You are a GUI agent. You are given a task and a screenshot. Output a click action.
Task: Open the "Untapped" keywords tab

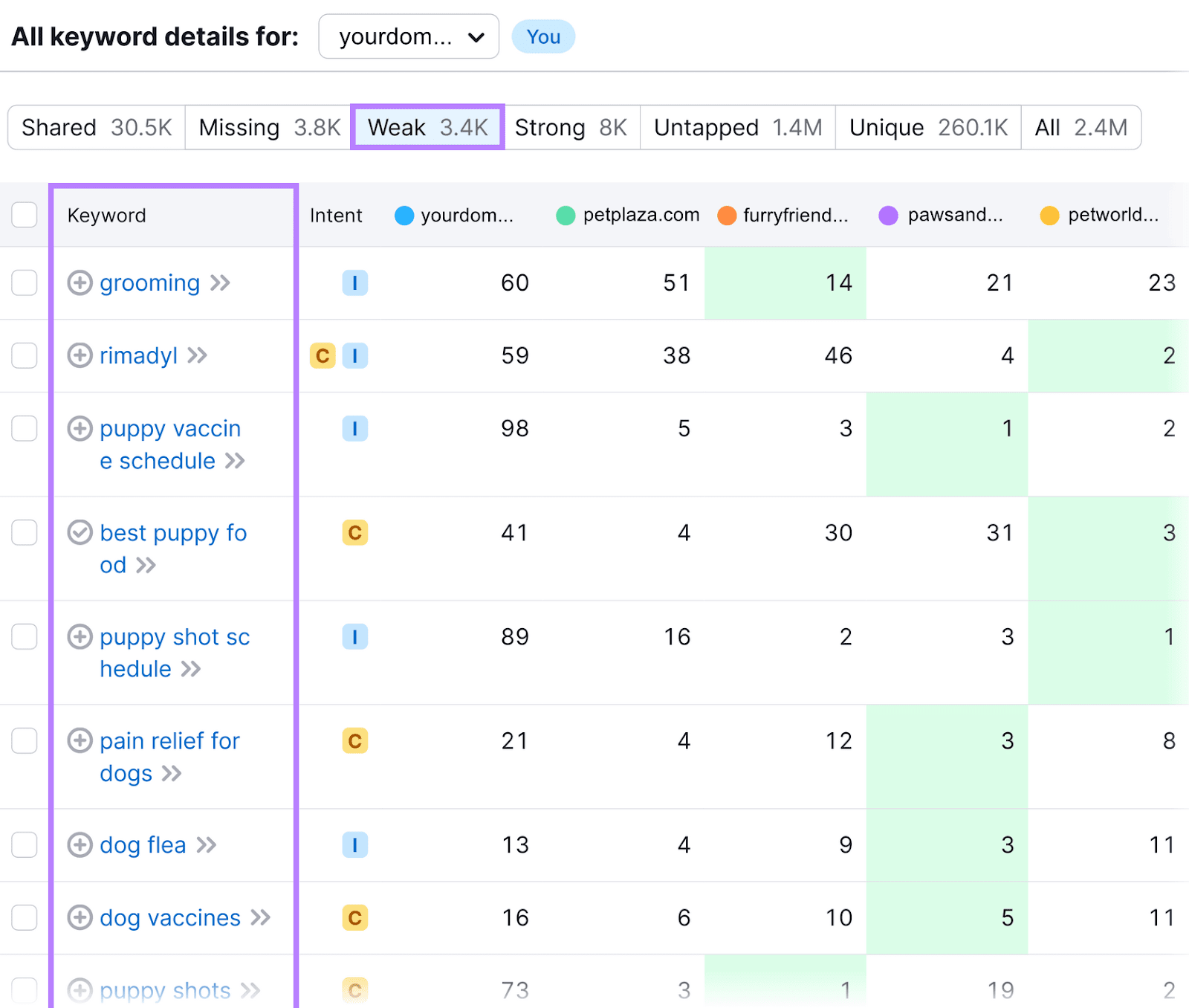click(x=736, y=127)
